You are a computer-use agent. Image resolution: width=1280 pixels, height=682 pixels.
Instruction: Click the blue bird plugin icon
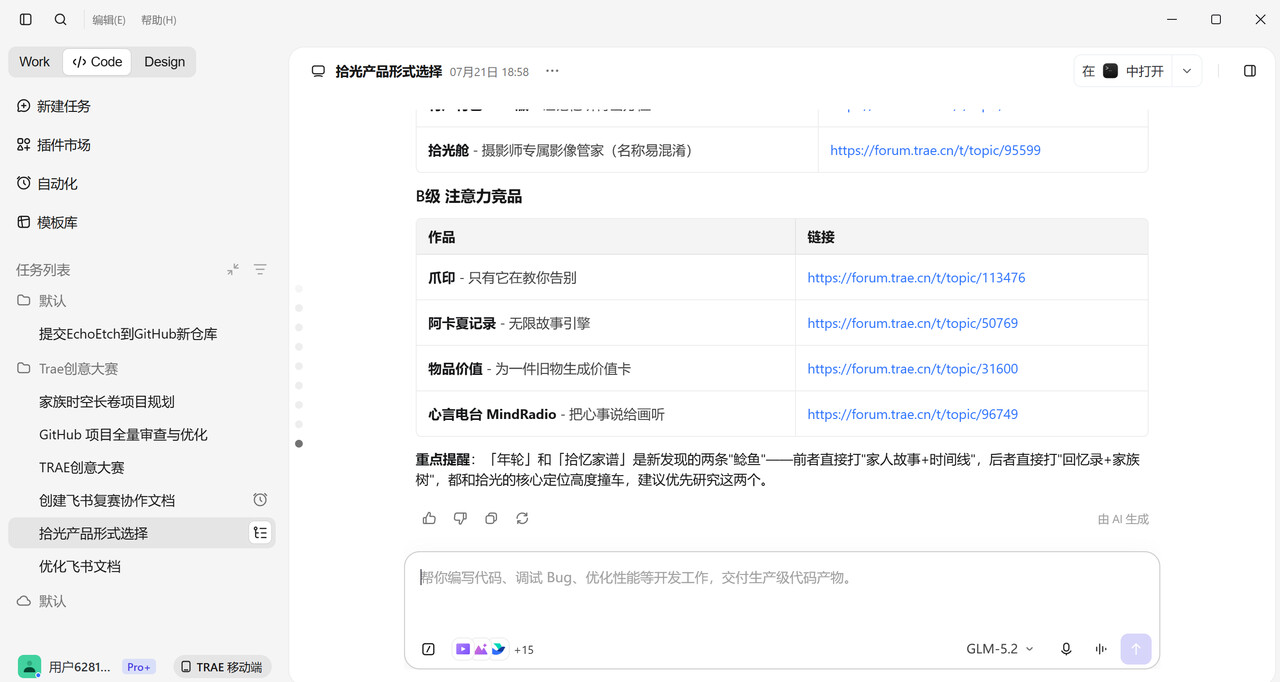tap(498, 649)
